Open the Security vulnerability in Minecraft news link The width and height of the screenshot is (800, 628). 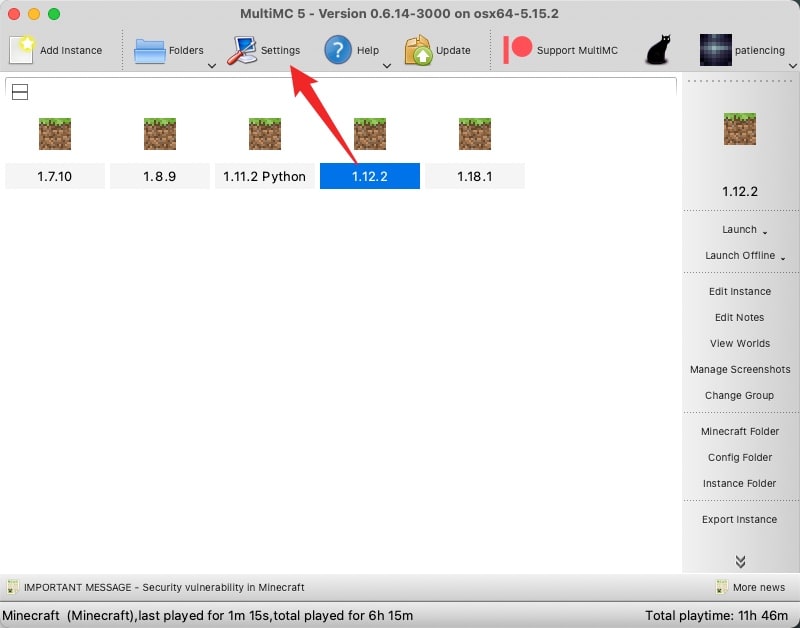click(x=164, y=587)
